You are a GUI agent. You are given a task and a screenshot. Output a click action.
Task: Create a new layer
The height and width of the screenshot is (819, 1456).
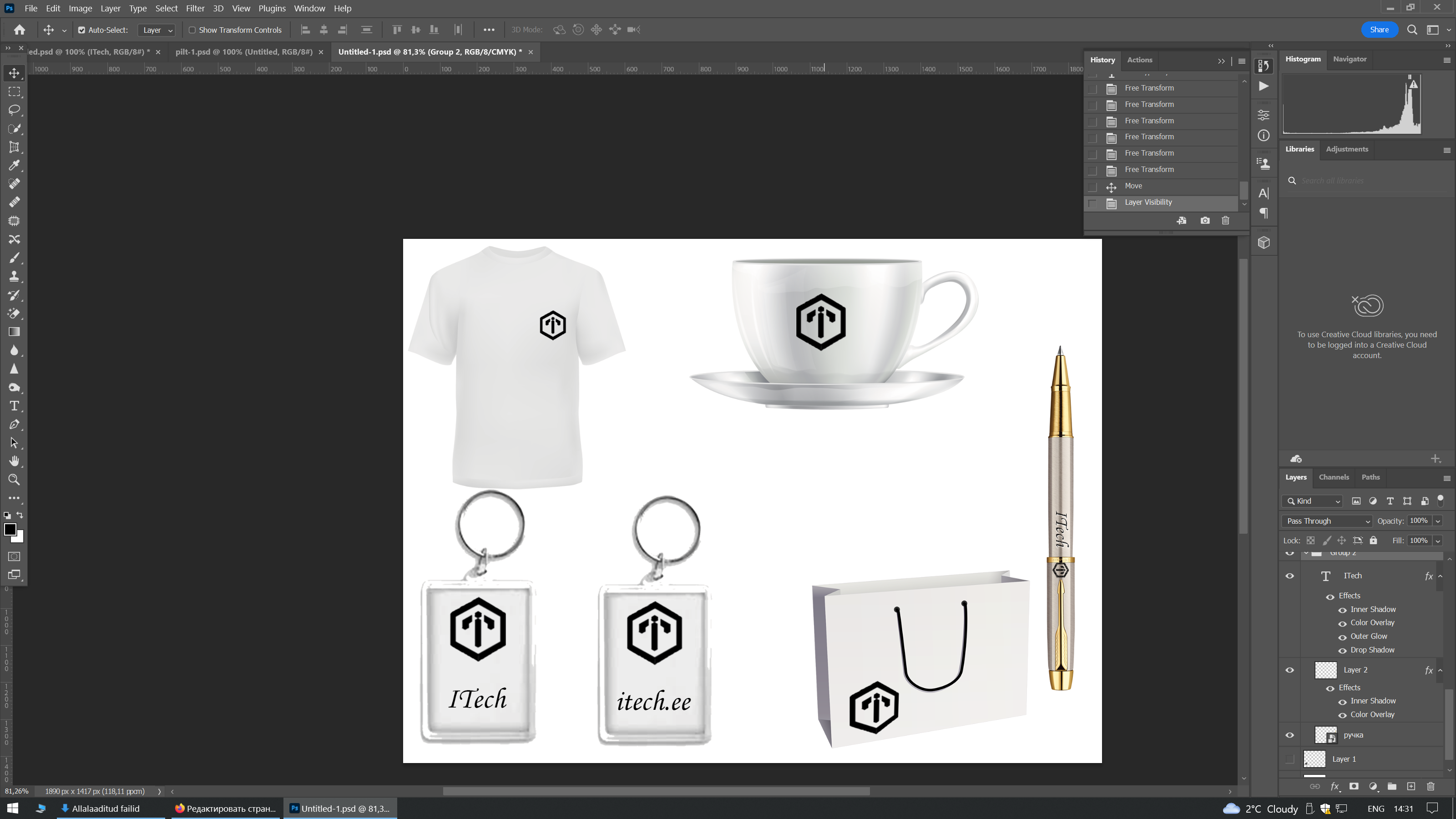tap(1411, 786)
